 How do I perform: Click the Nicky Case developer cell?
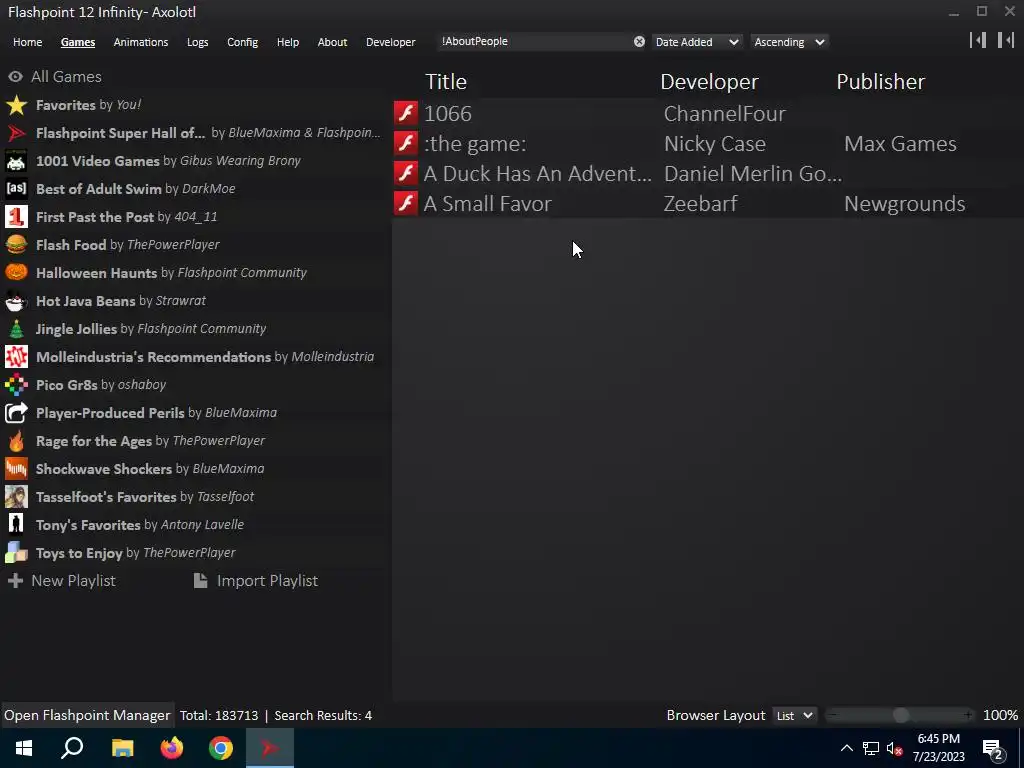[715, 144]
